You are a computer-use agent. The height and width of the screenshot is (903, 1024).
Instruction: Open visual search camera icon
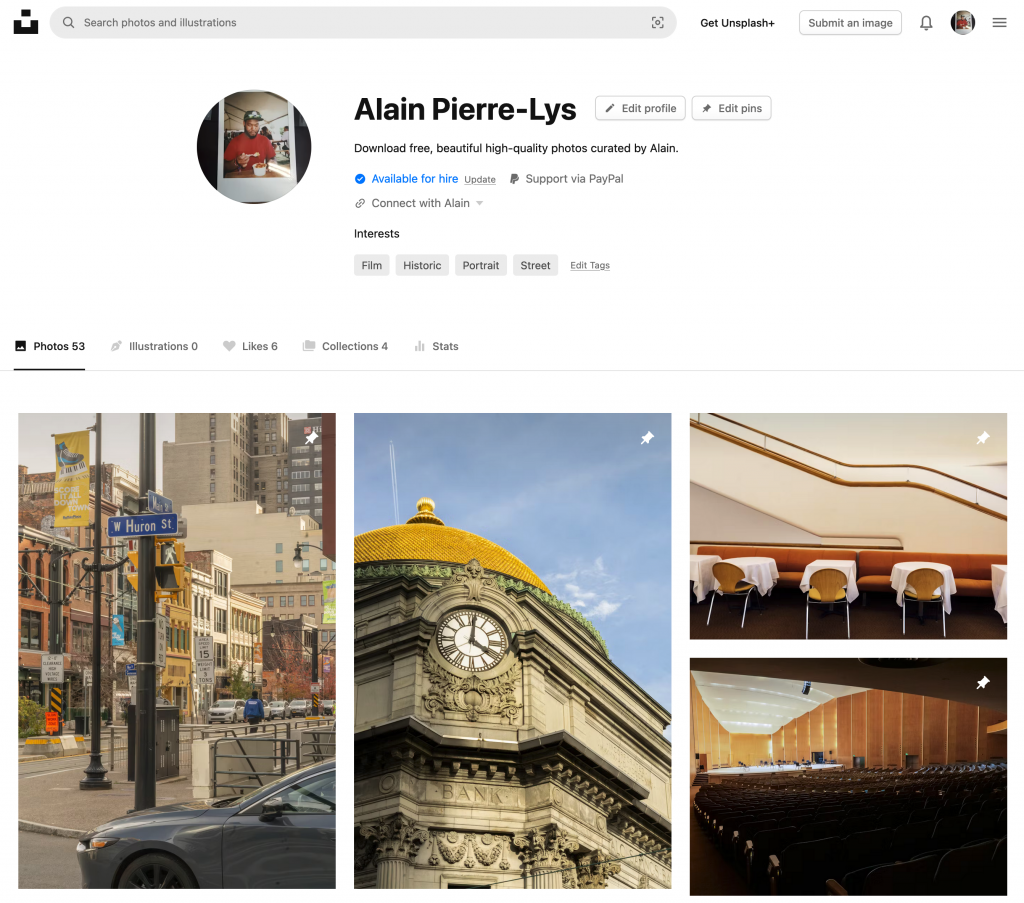coord(657,23)
